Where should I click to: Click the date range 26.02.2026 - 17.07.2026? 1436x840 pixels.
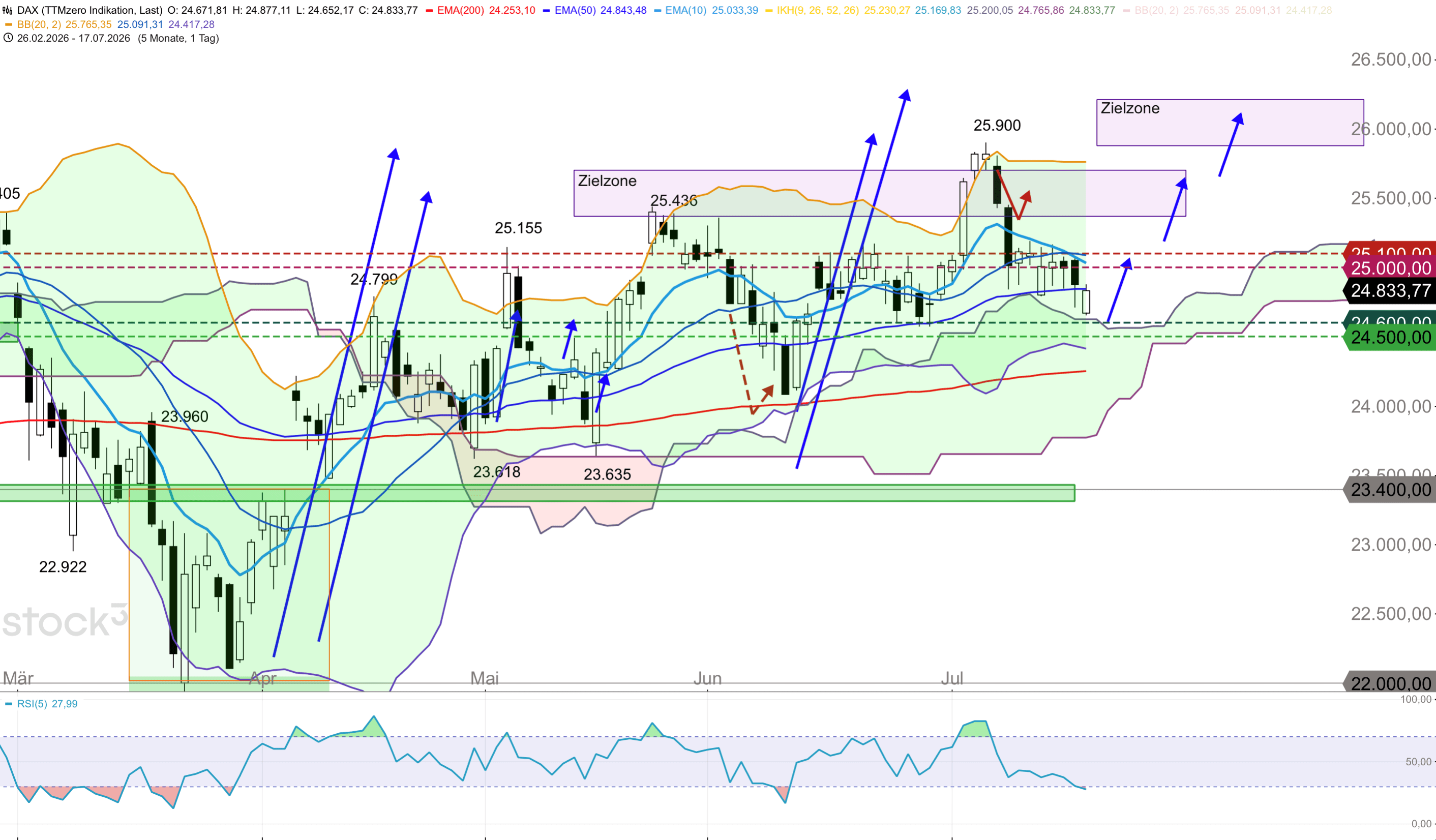point(74,38)
